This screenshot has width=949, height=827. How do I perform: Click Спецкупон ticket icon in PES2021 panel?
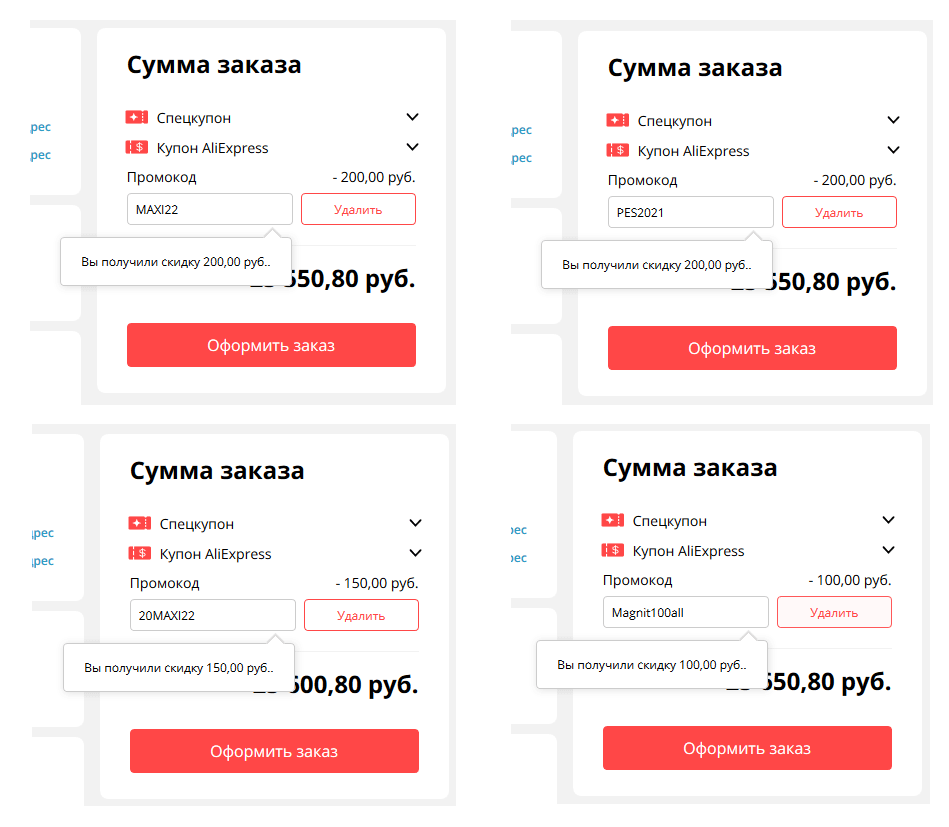point(617,121)
